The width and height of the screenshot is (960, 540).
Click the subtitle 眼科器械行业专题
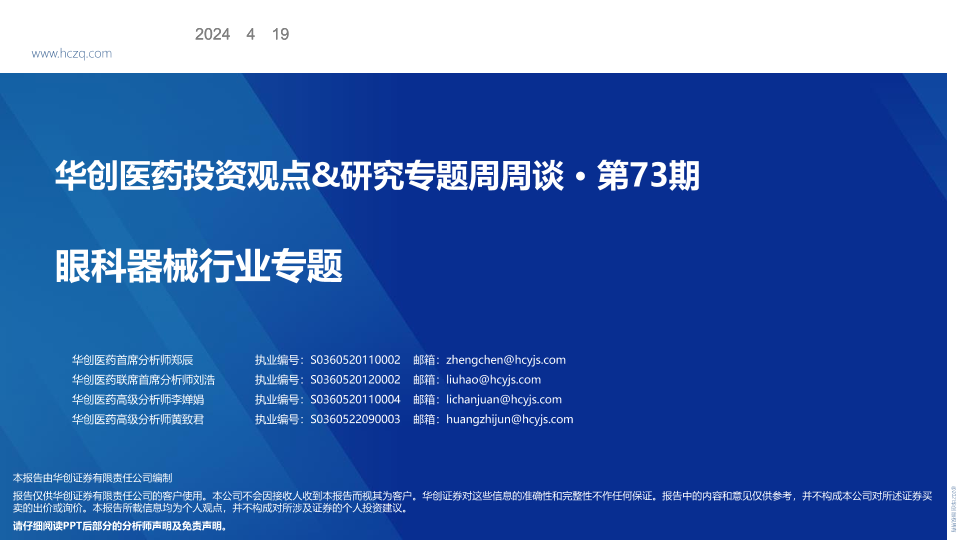pyautogui.click(x=199, y=266)
